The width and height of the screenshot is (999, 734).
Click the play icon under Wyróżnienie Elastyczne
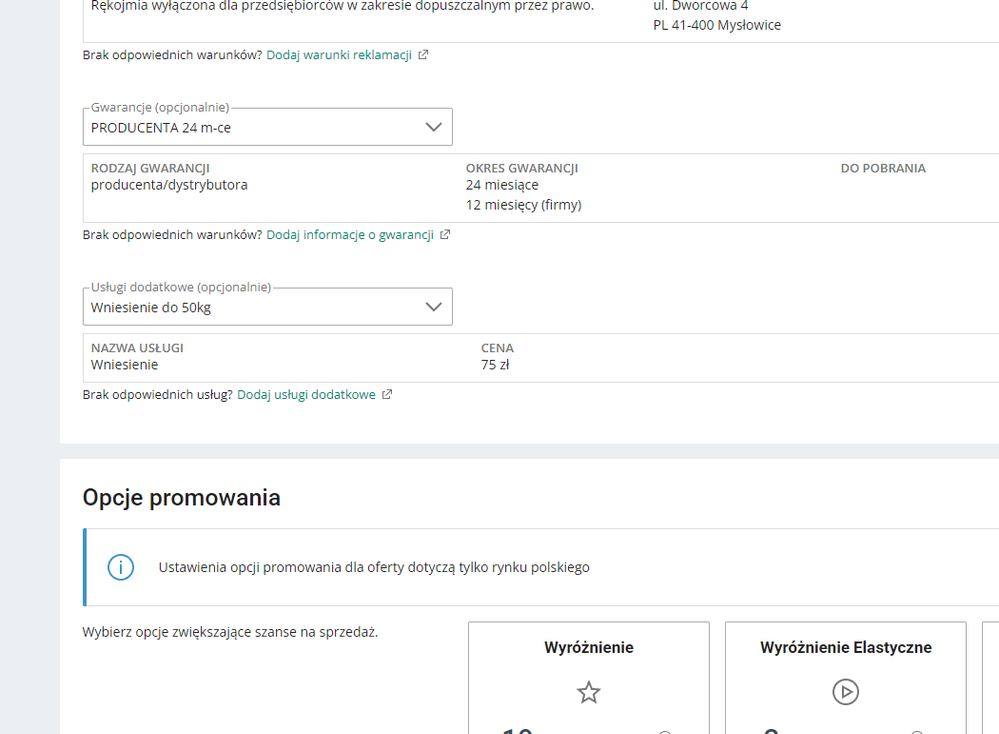[x=846, y=692]
